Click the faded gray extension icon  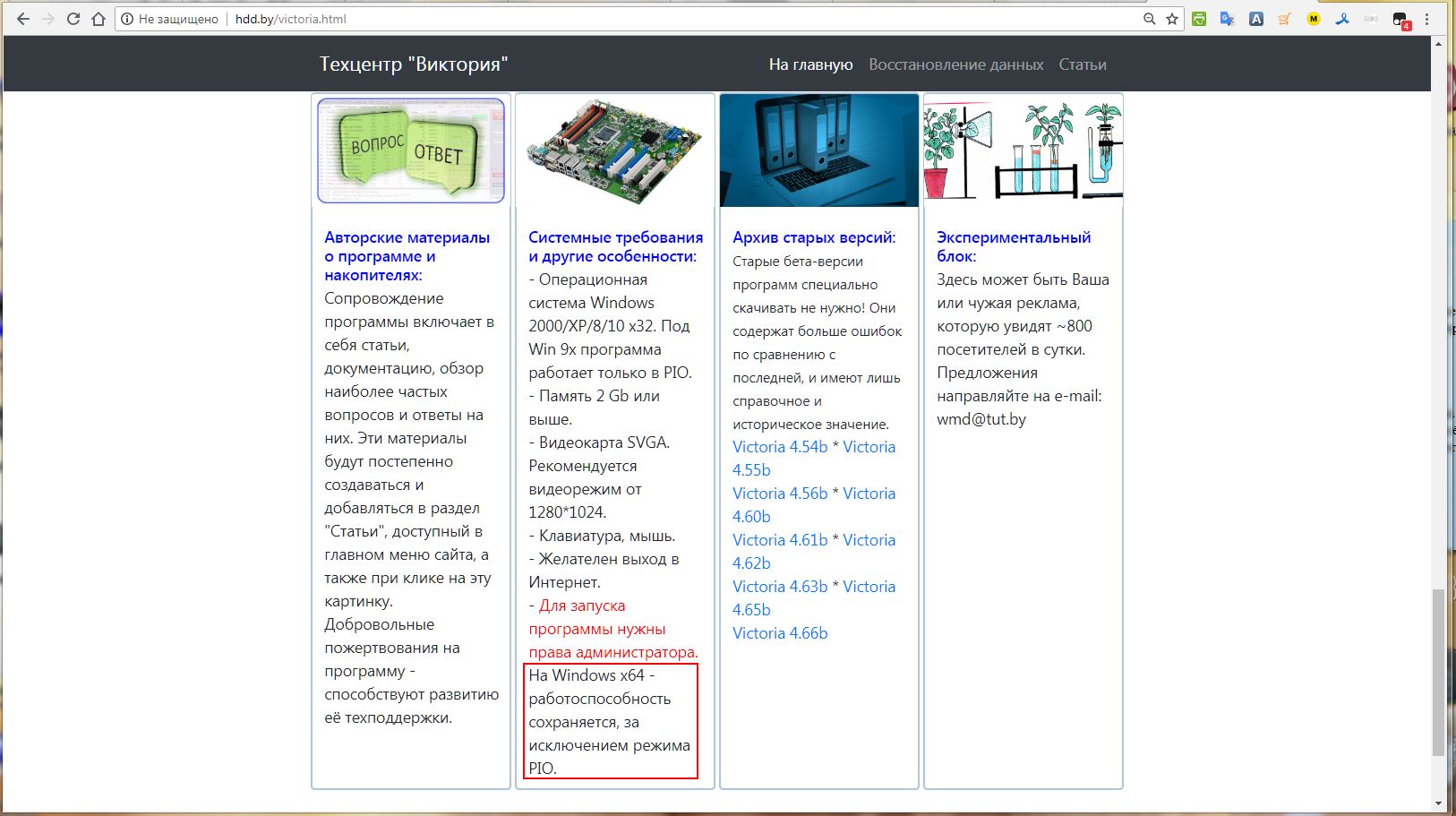coord(1371,19)
